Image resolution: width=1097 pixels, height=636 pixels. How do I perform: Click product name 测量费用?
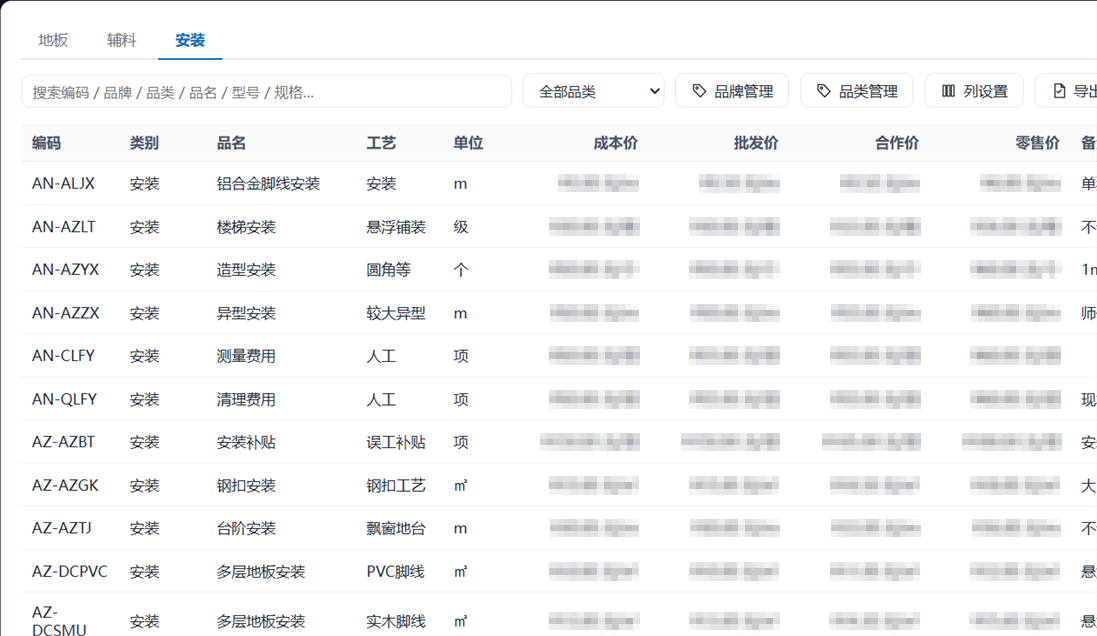(x=246, y=355)
